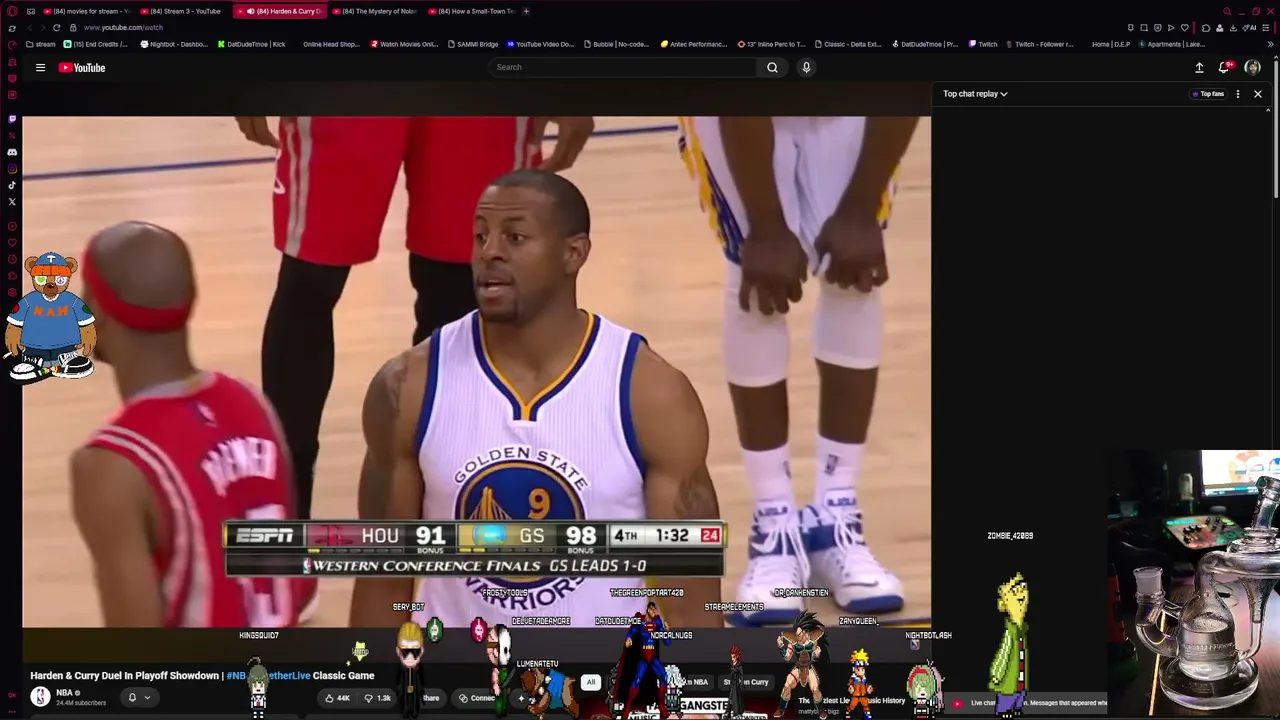The width and height of the screenshot is (1280, 720).
Task: Open TikTok in the Opera sidebar
Action: coord(12,185)
